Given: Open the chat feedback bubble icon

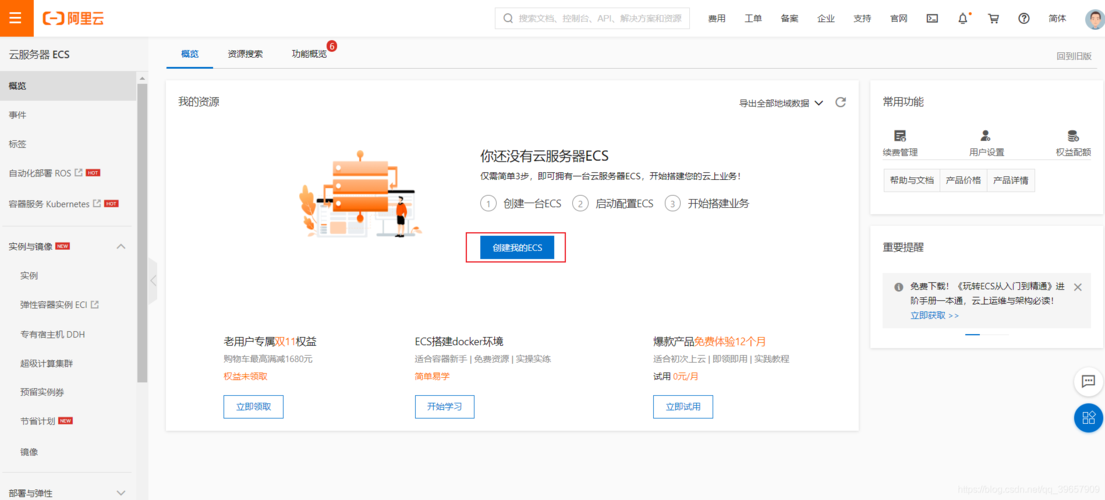Looking at the screenshot, I should point(1088,381).
